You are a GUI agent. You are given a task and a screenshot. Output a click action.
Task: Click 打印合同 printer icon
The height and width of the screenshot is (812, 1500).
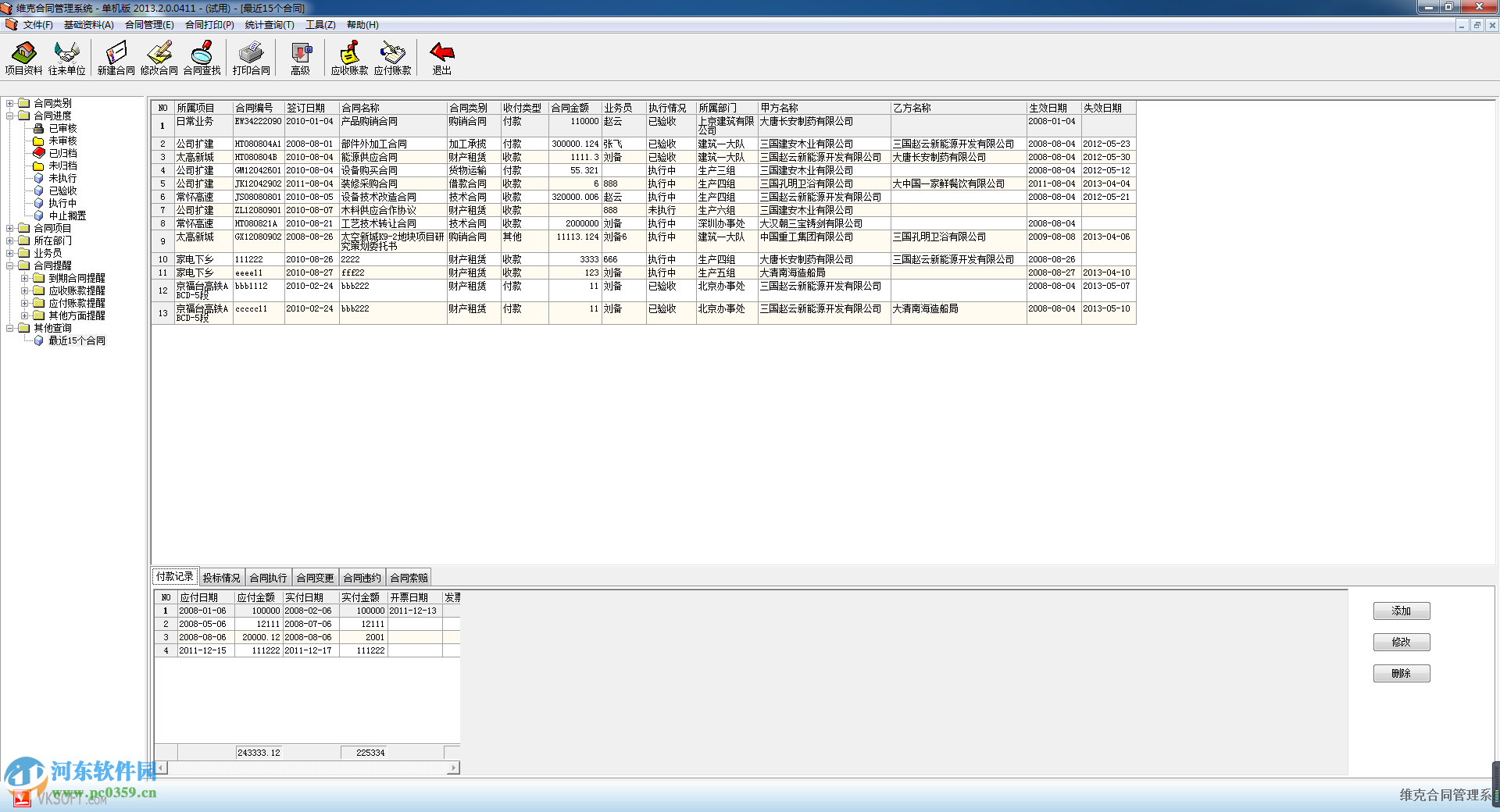tap(251, 59)
